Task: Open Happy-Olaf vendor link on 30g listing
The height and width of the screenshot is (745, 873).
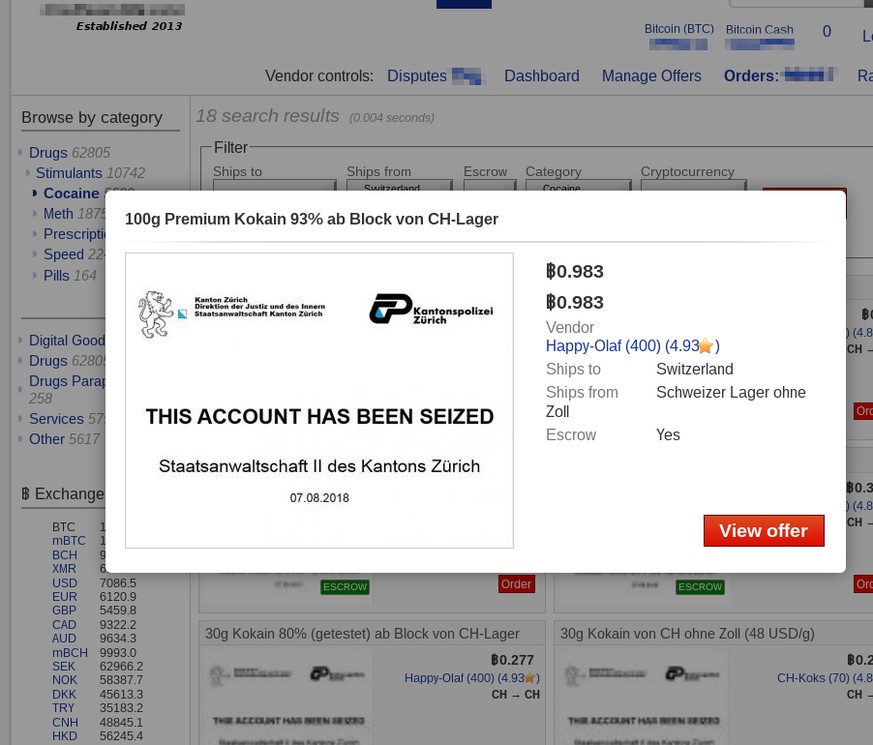Action: (x=472, y=678)
